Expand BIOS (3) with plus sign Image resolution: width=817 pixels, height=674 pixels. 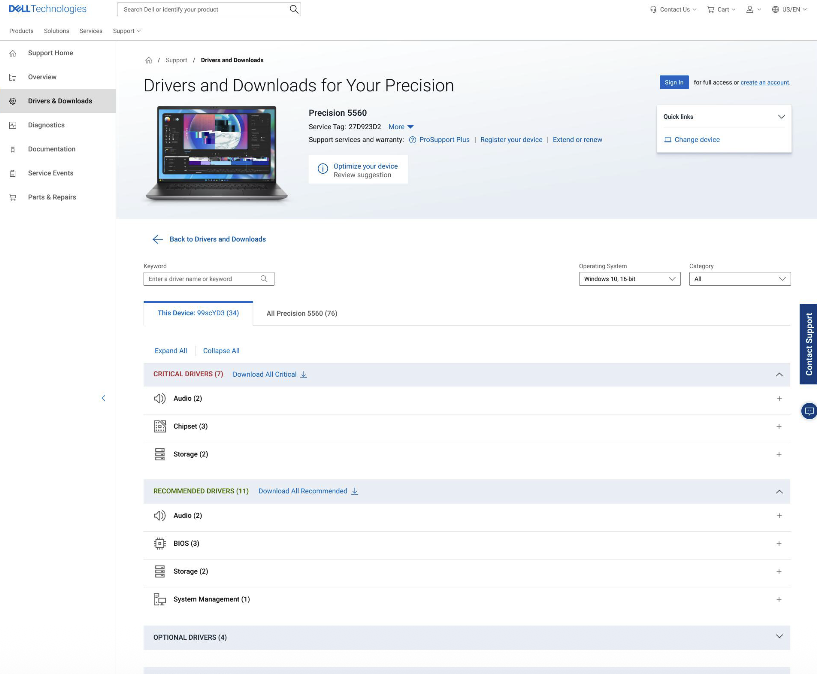coord(779,544)
